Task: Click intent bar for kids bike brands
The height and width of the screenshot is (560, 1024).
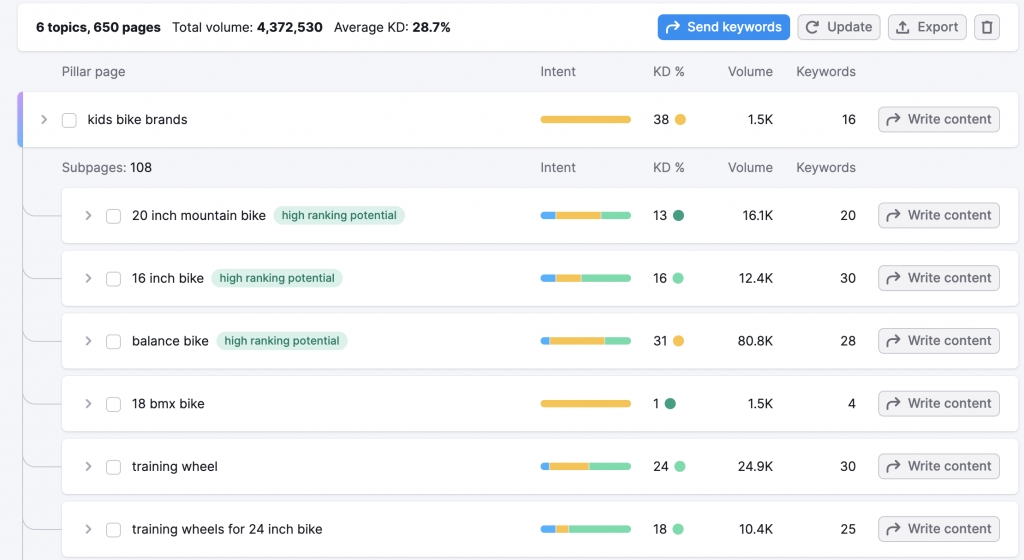Action: 586,119
